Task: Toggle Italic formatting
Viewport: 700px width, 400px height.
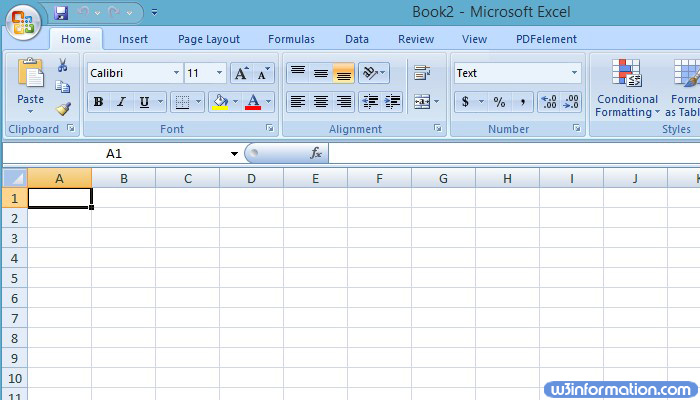Action: [121, 102]
